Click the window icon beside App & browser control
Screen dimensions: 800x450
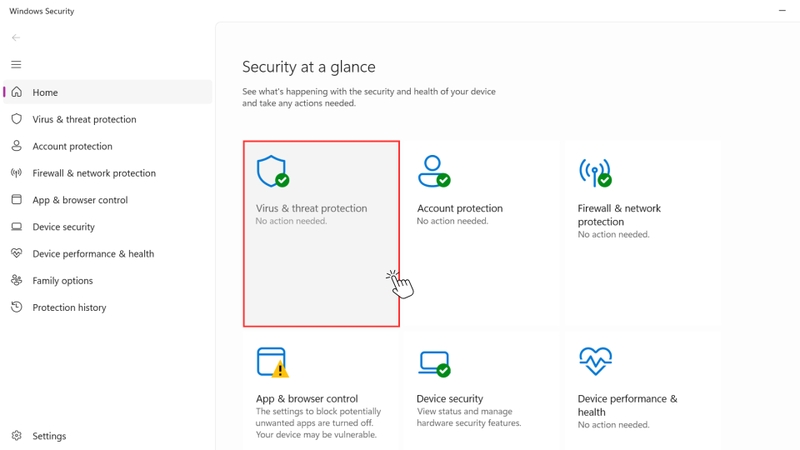[17, 199]
